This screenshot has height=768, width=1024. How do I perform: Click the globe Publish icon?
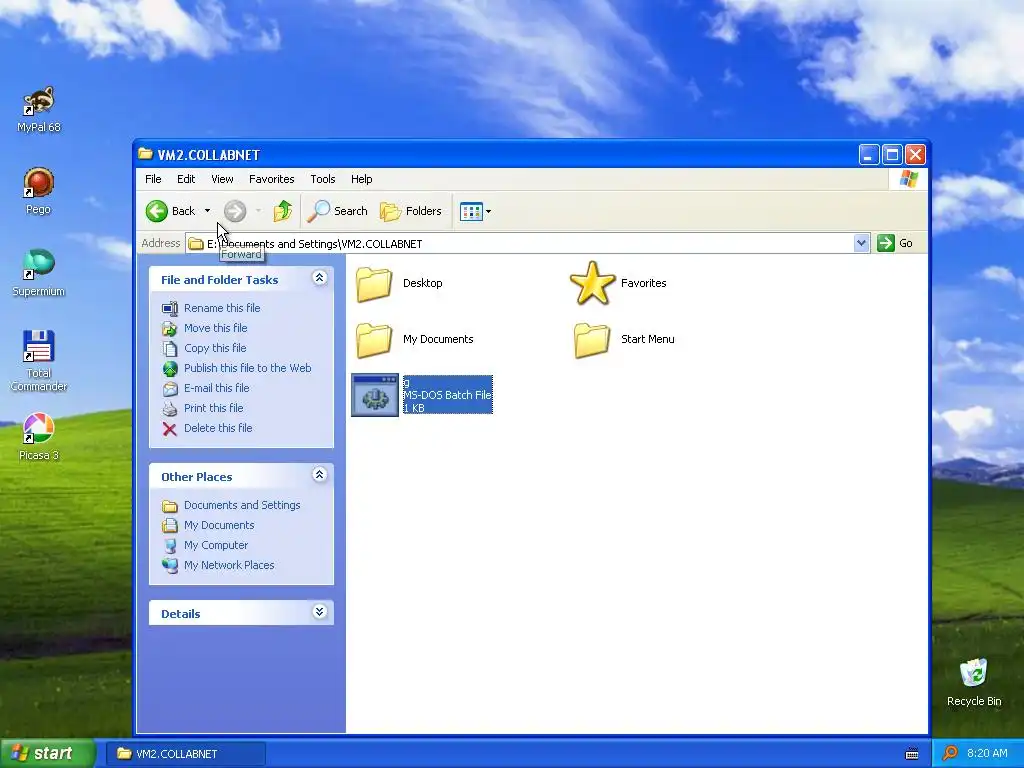[170, 369]
